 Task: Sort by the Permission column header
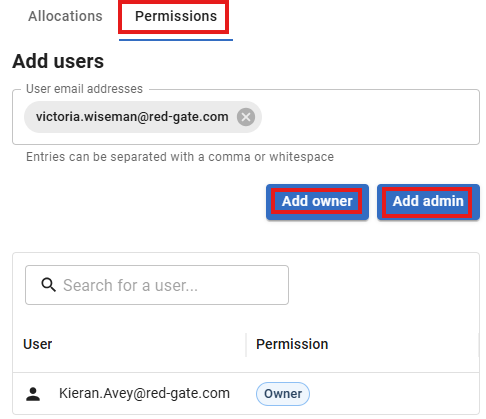[292, 344]
